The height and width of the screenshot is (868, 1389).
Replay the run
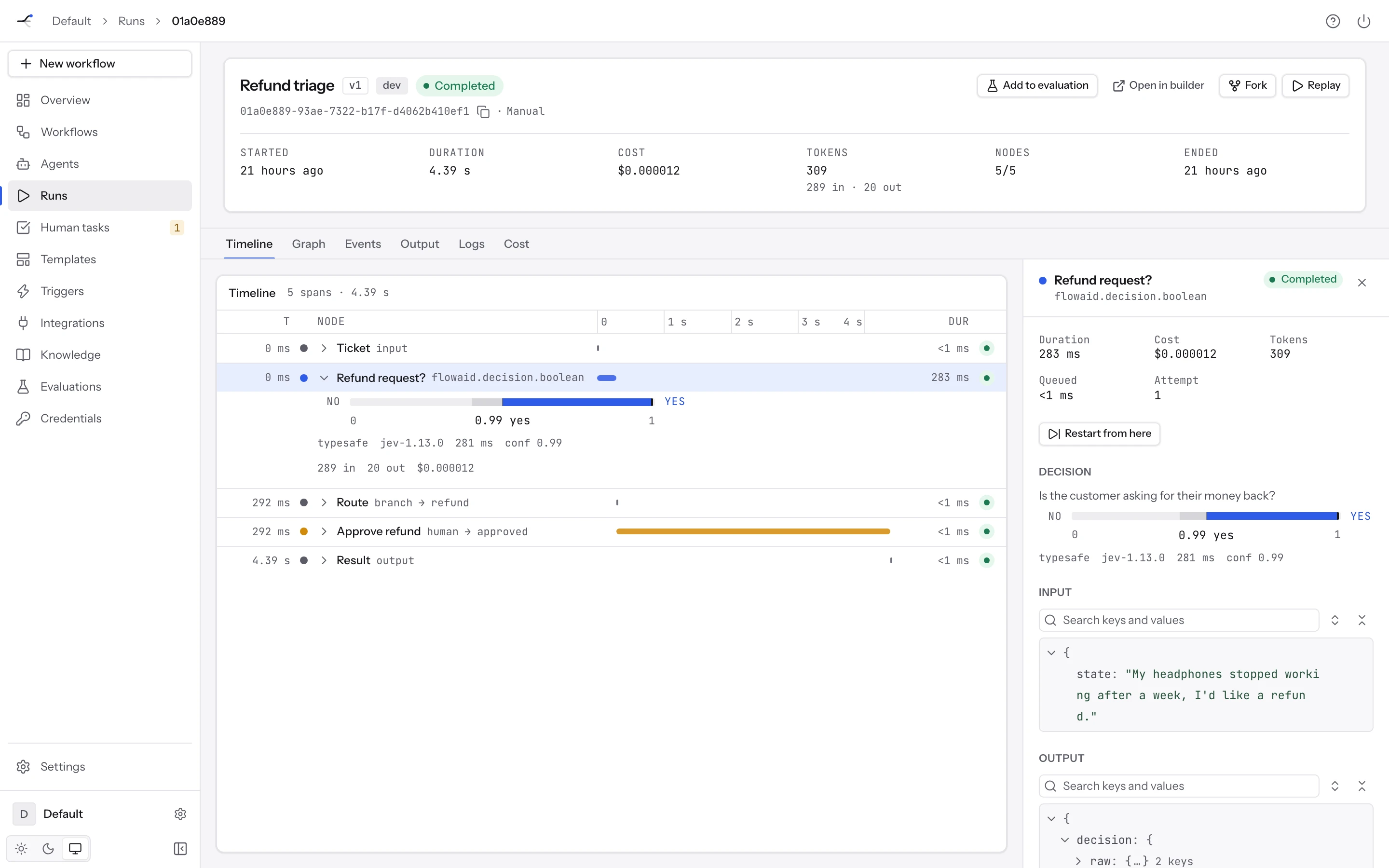pyautogui.click(x=1316, y=85)
